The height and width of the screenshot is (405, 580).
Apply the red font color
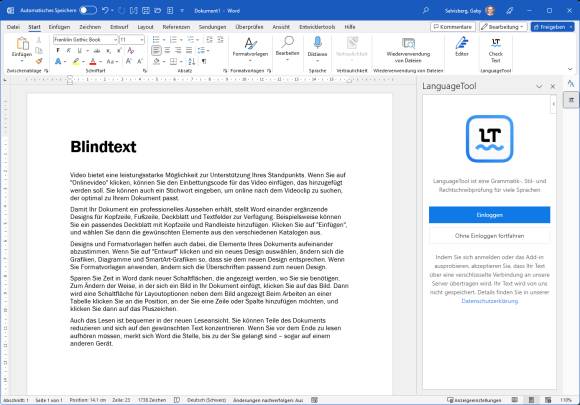coord(93,61)
